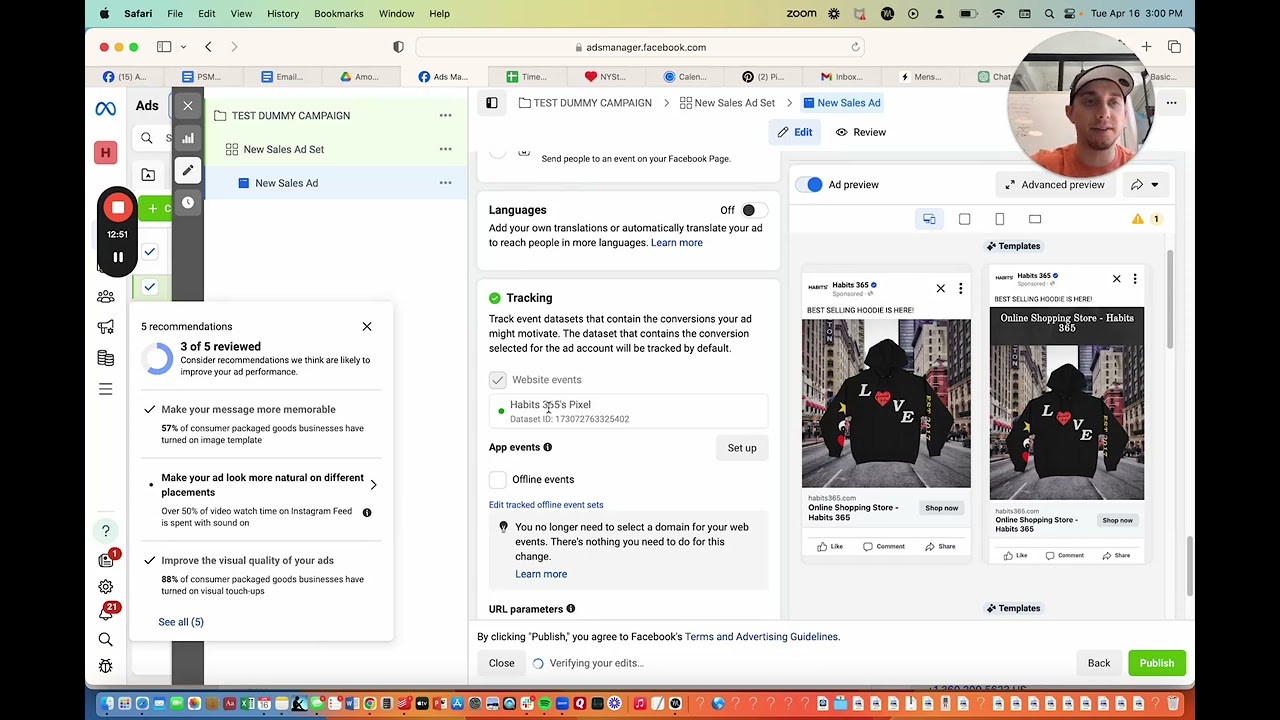Viewport: 1280px width, 720px height.
Task: Open the sidebar Search magnifier icon
Action: (x=105, y=639)
